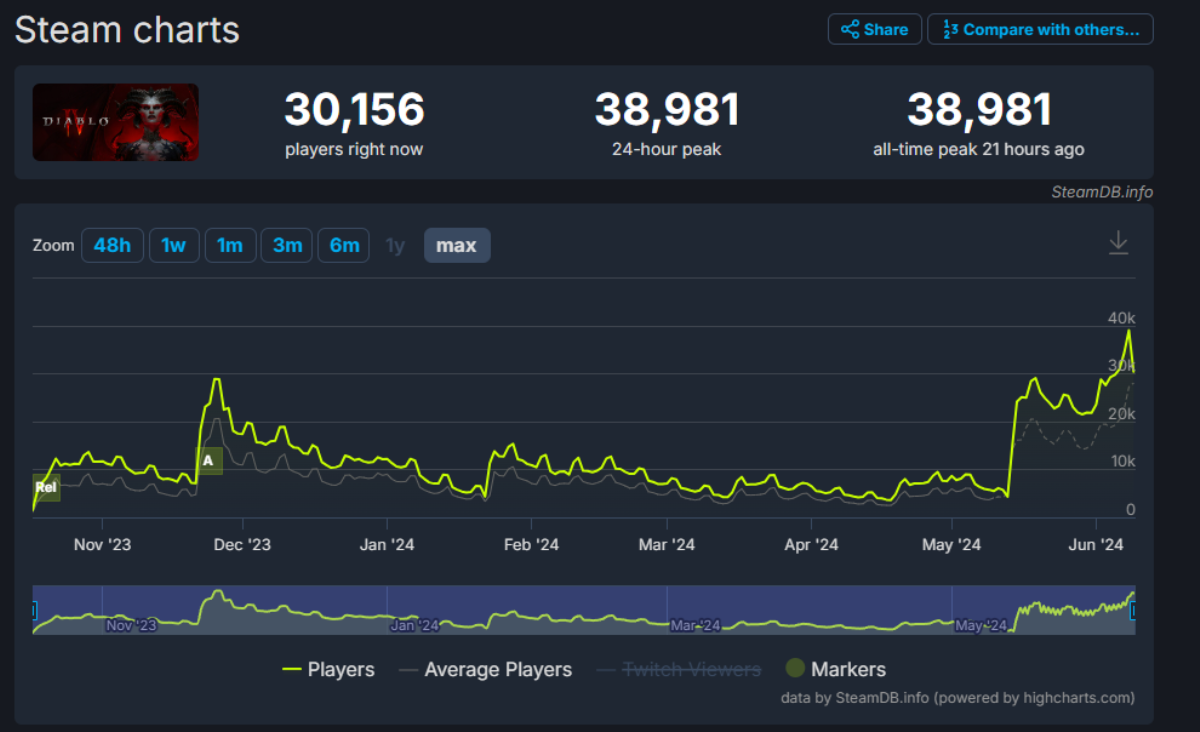1200x732 pixels.
Task: Toggle the Players series in legend
Action: click(x=328, y=669)
